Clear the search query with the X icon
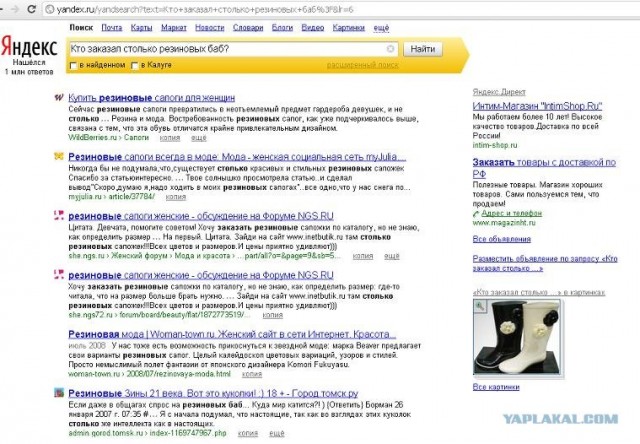This screenshot has height=444, width=640. click(x=391, y=49)
